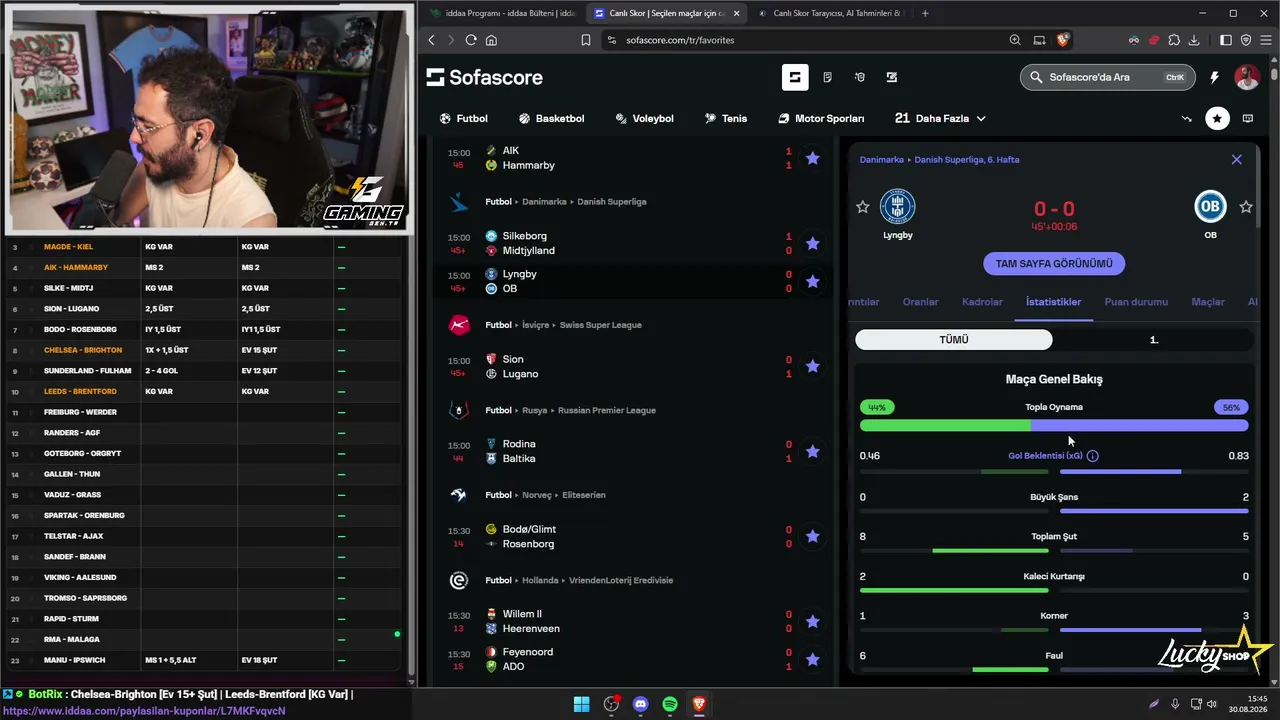
Task: Open the browser hamburger menu
Action: [x=1265, y=40]
